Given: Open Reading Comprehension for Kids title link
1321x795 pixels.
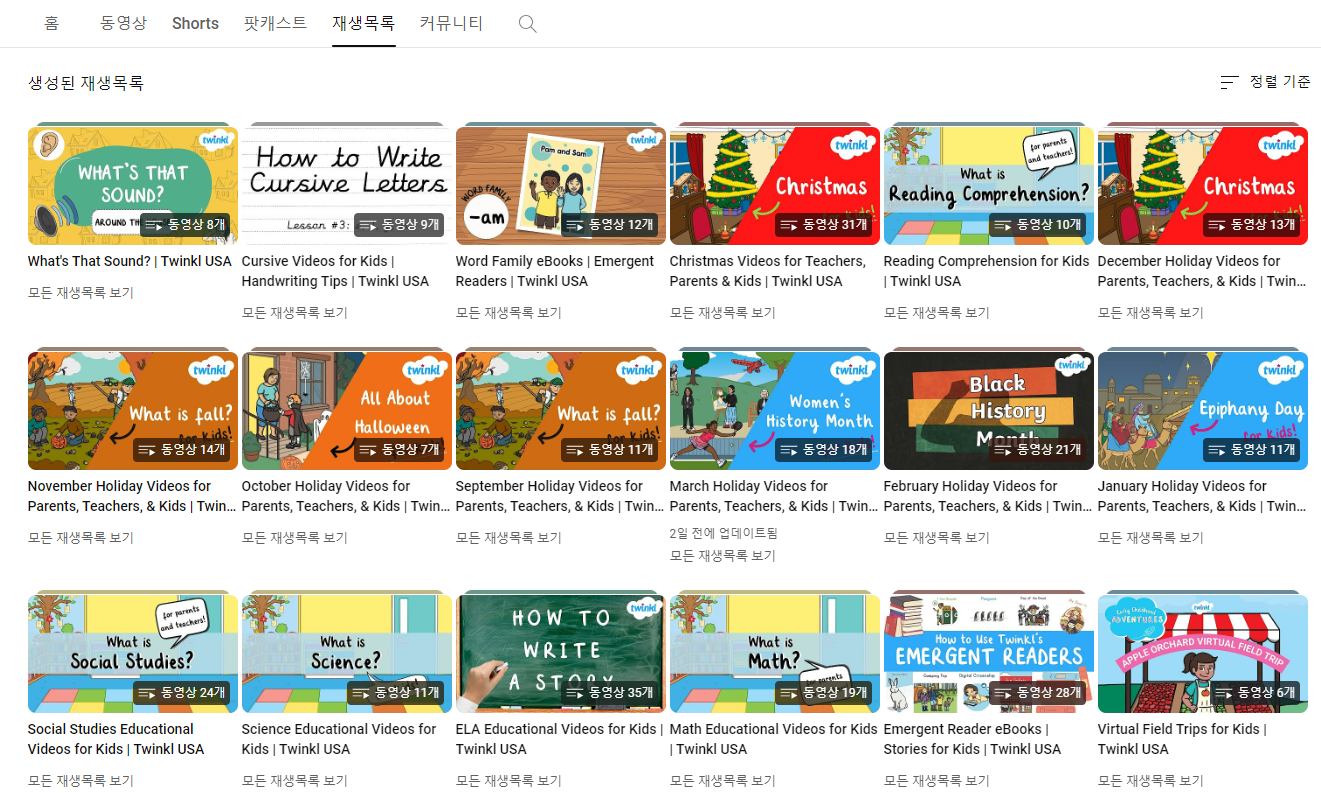Looking at the screenshot, I should [x=986, y=271].
